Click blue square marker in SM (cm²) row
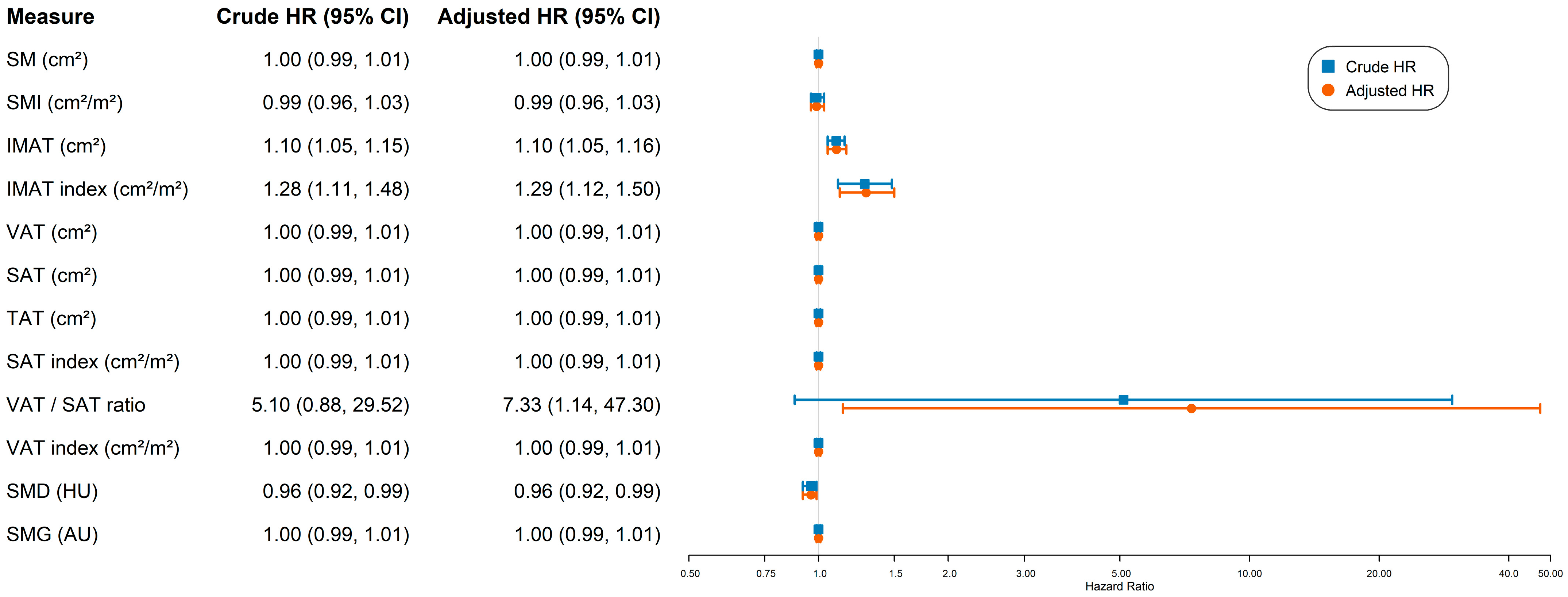This screenshot has height=597, width=1568. 819,55
